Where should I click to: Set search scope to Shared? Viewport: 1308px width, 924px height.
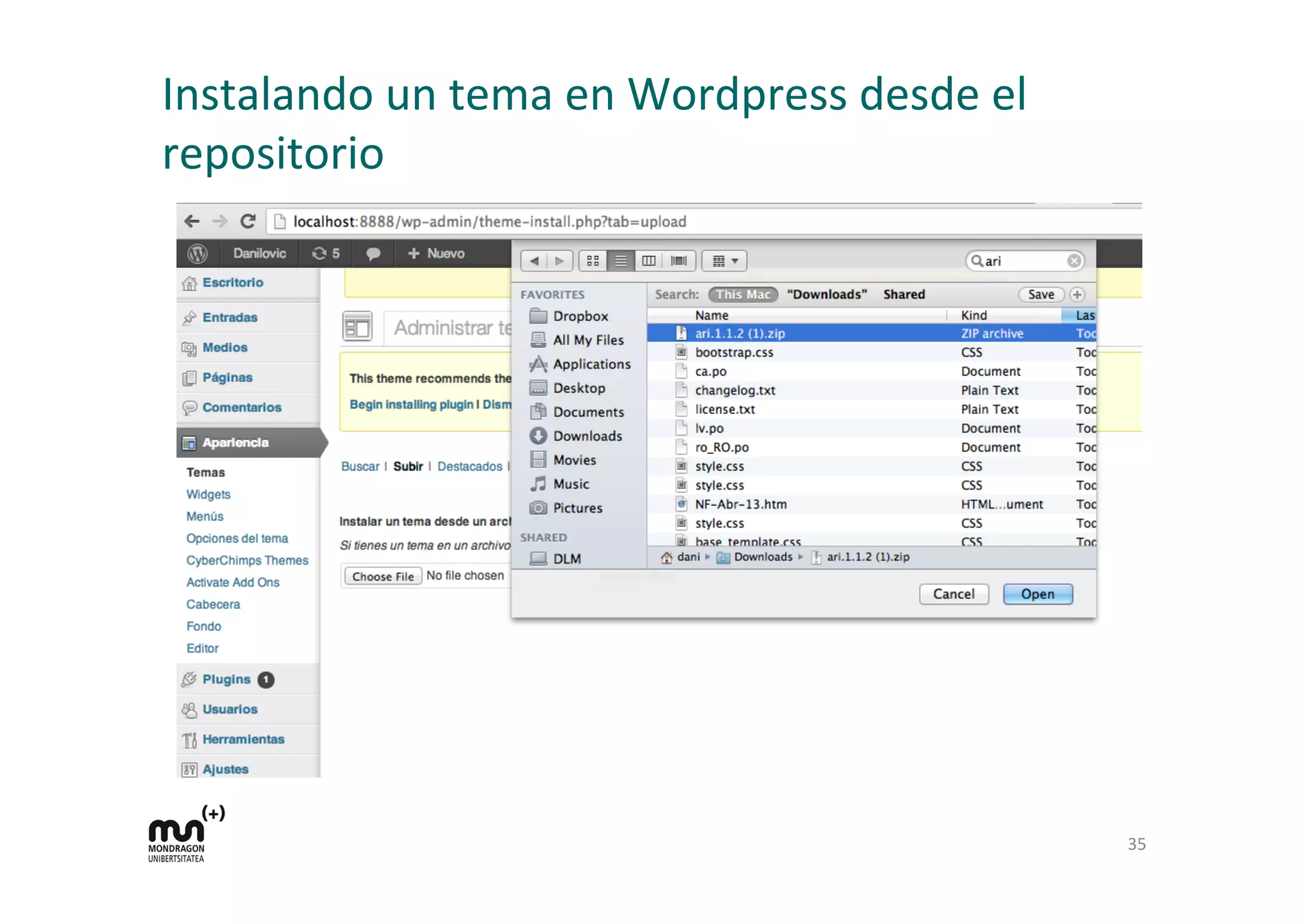coord(904,294)
